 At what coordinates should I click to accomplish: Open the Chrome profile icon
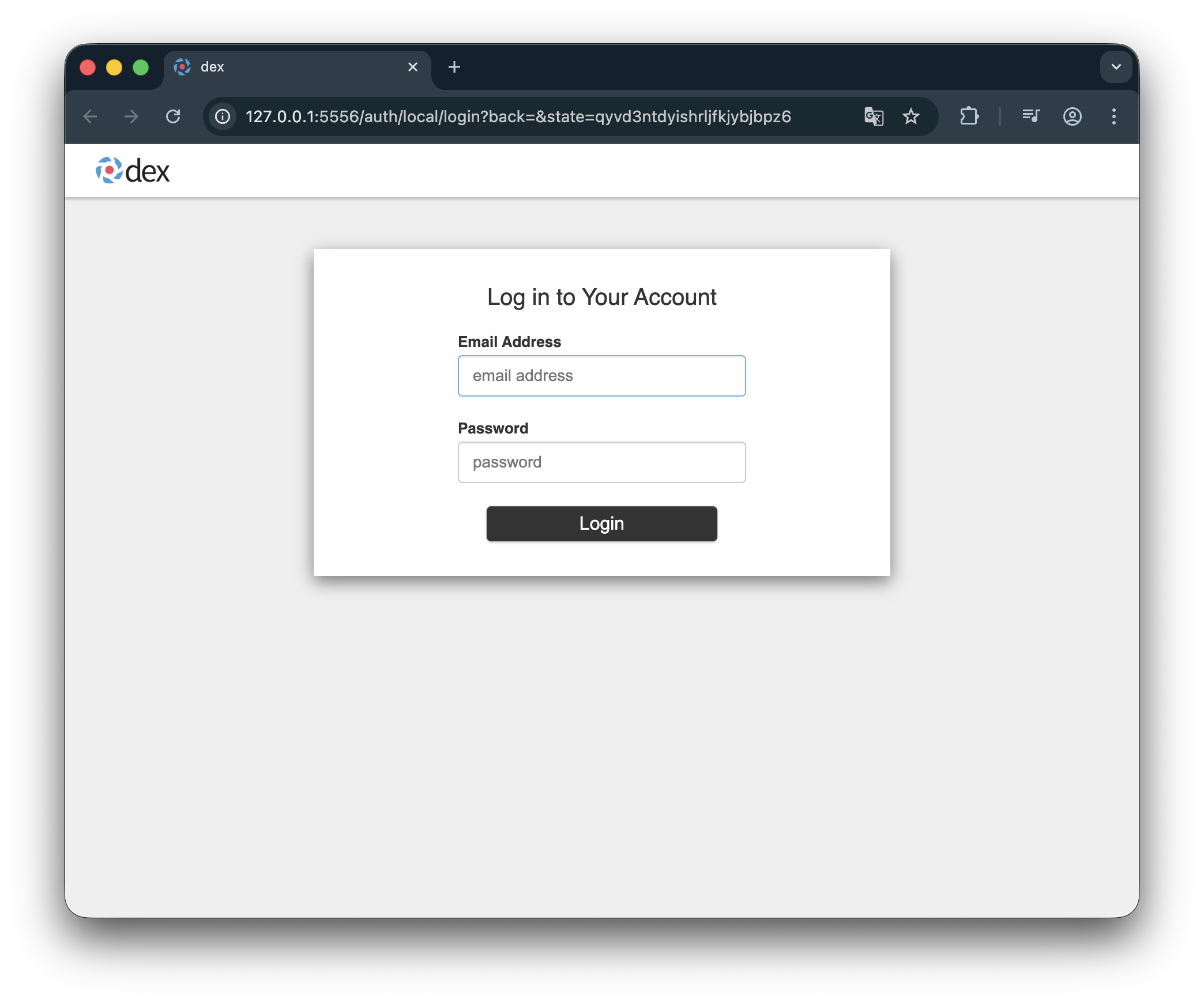pos(1072,116)
